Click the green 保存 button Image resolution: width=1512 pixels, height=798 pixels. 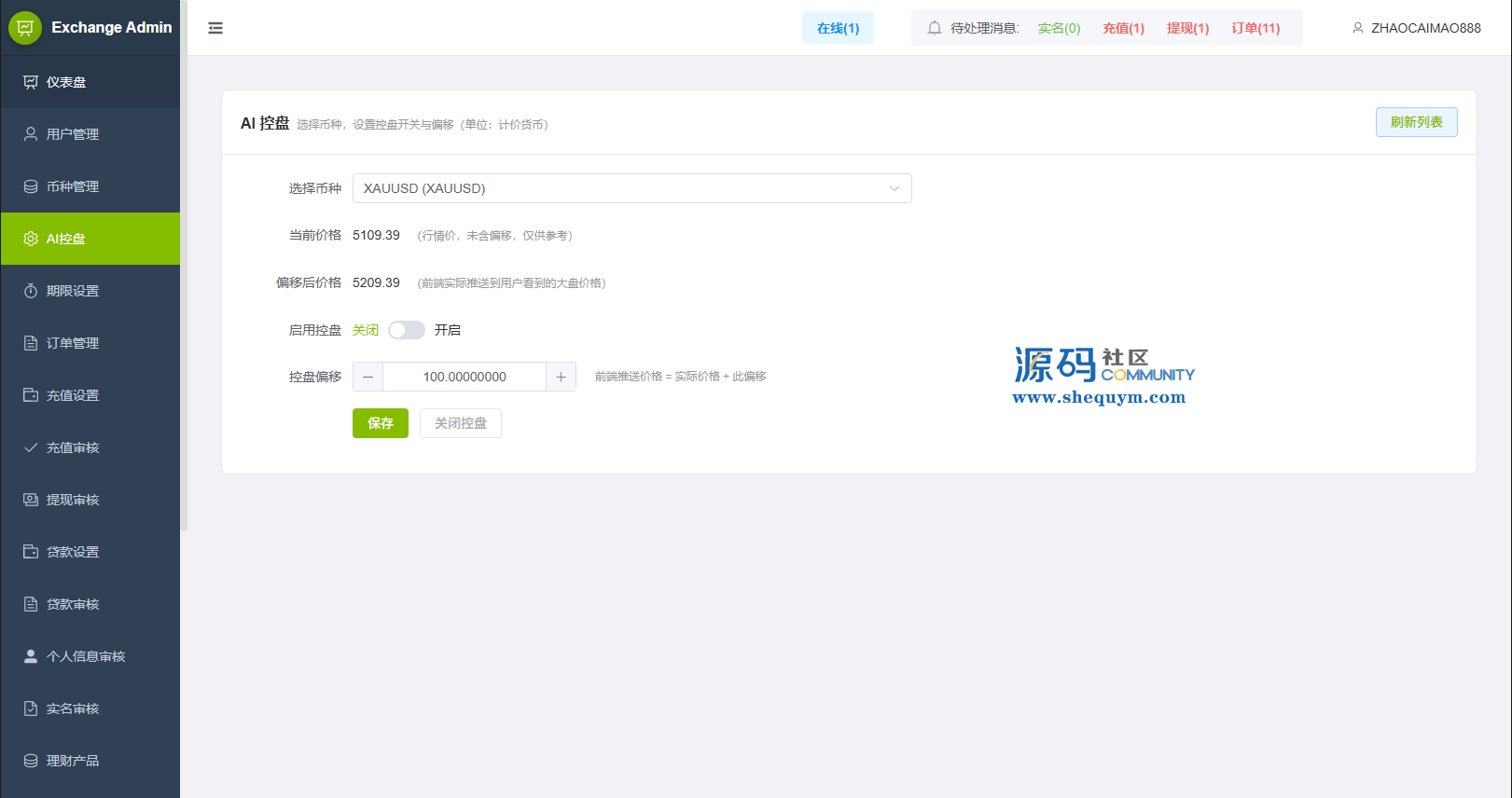[380, 423]
